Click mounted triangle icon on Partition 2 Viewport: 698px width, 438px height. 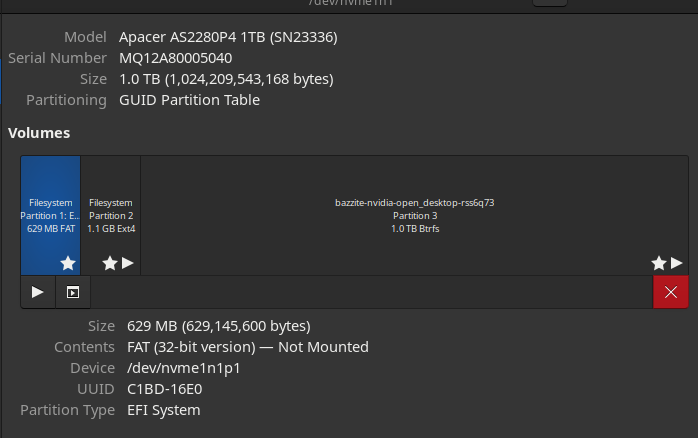point(127,264)
